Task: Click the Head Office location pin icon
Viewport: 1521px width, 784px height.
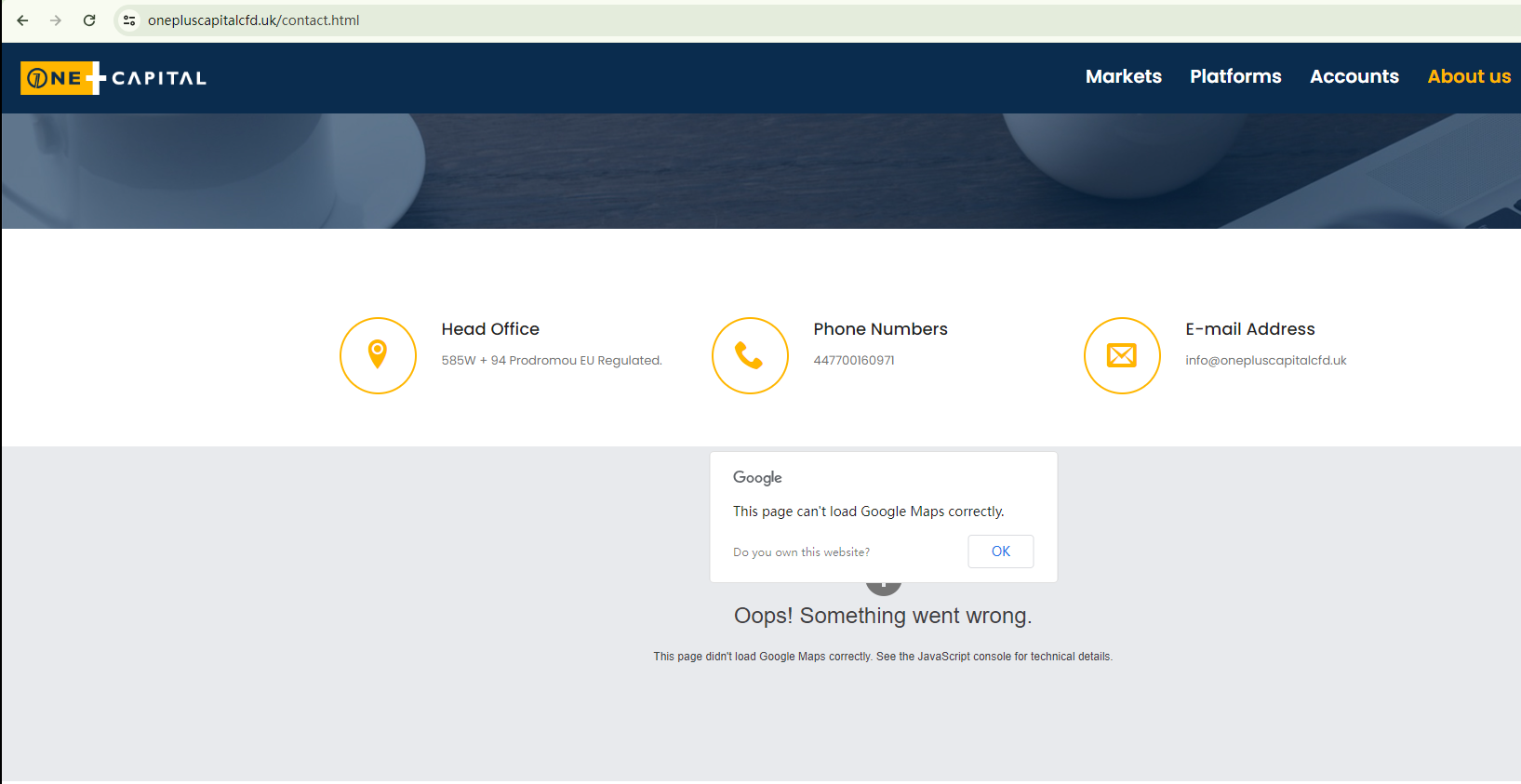Action: pos(378,355)
